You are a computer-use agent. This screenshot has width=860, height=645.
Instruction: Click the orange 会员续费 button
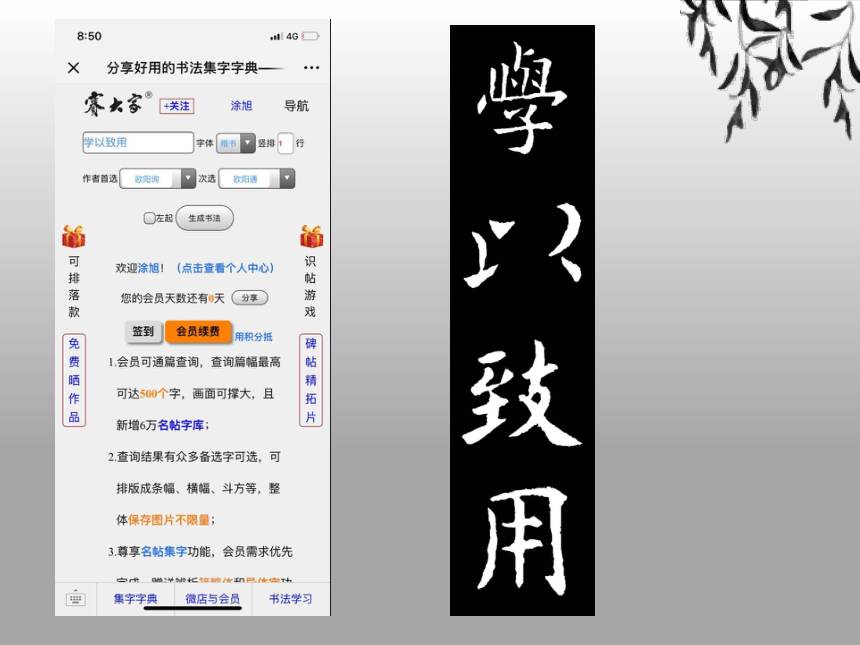[x=198, y=331]
